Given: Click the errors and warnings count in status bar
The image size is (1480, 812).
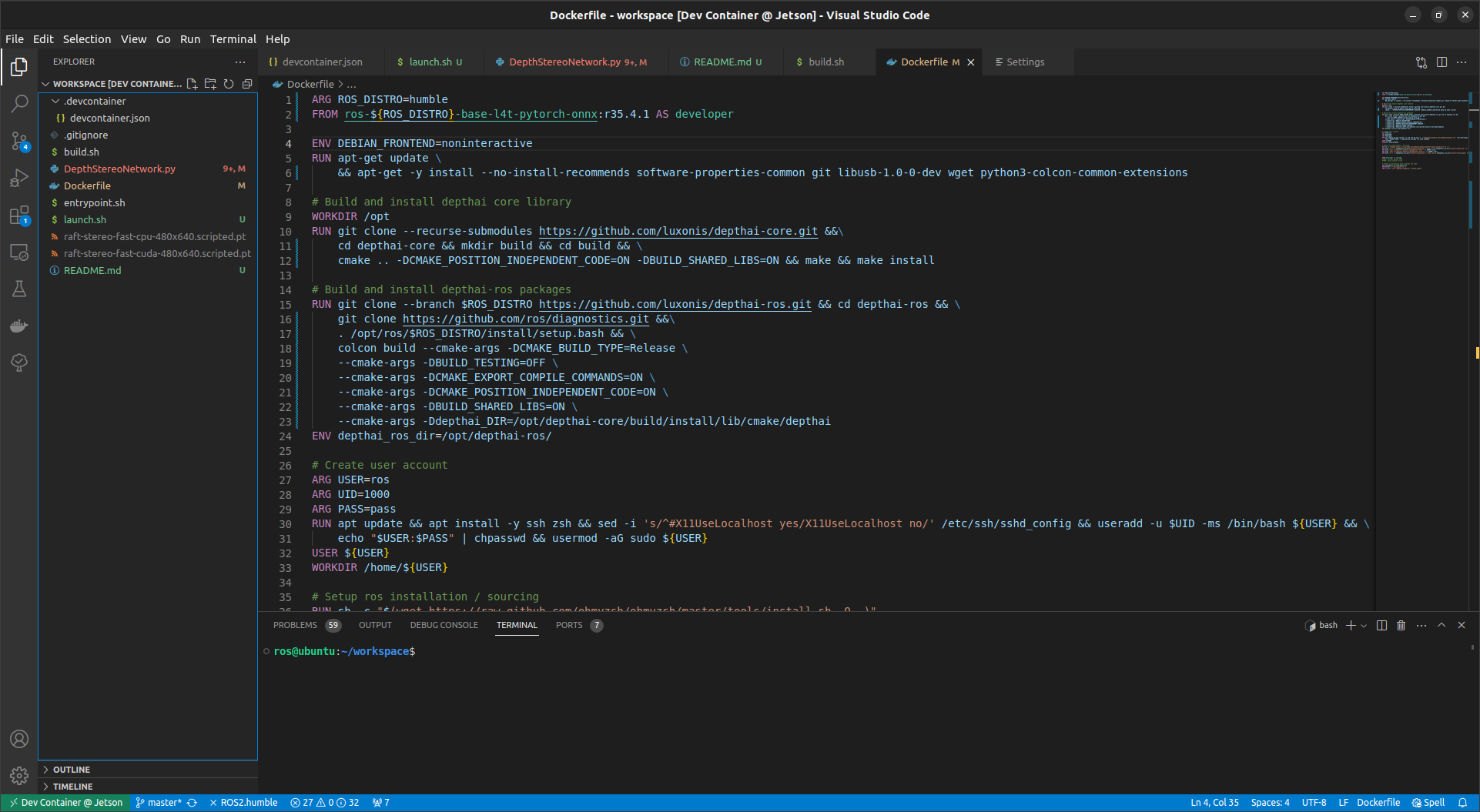Looking at the screenshot, I should pos(324,803).
